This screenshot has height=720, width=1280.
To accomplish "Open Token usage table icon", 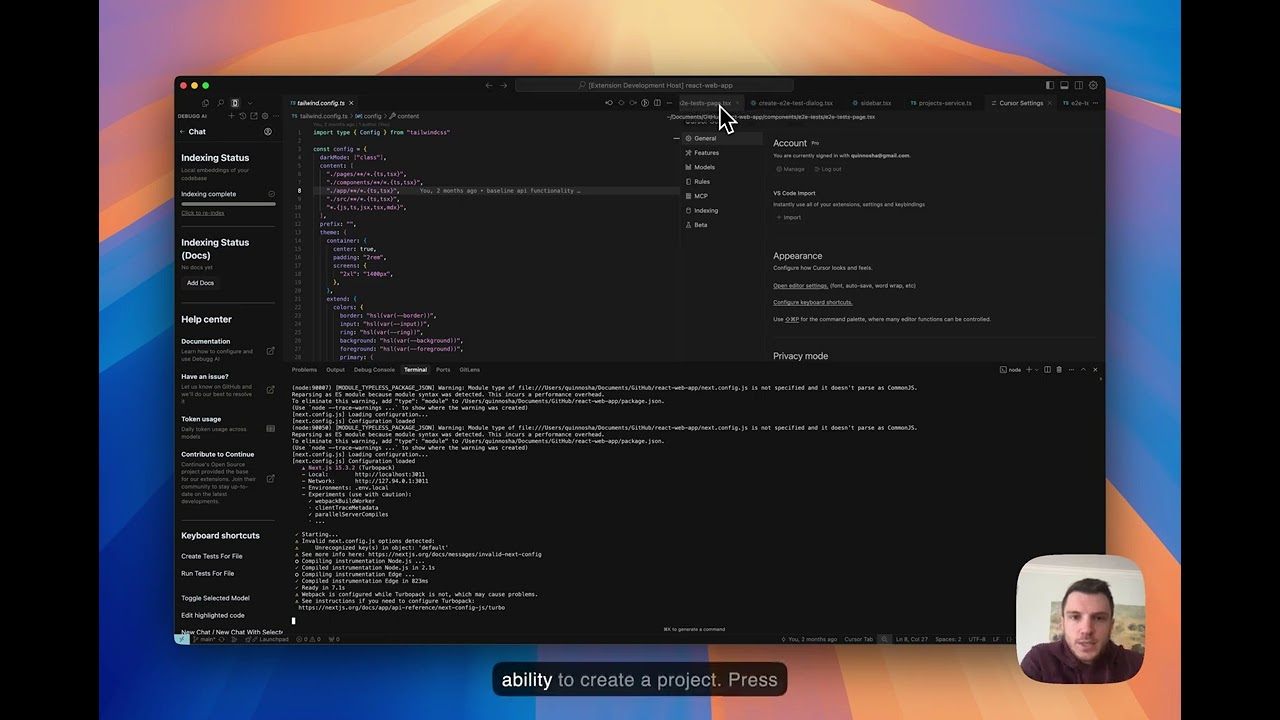I will coord(270,429).
